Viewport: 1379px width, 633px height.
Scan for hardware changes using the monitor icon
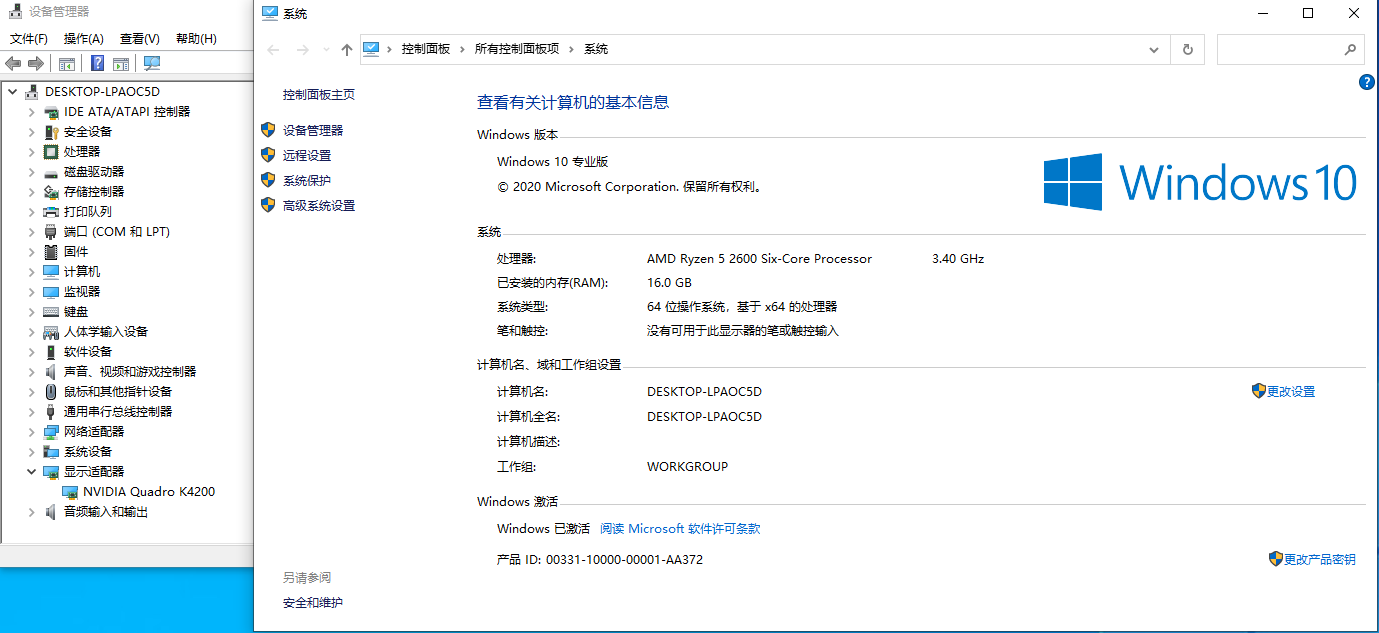[152, 64]
